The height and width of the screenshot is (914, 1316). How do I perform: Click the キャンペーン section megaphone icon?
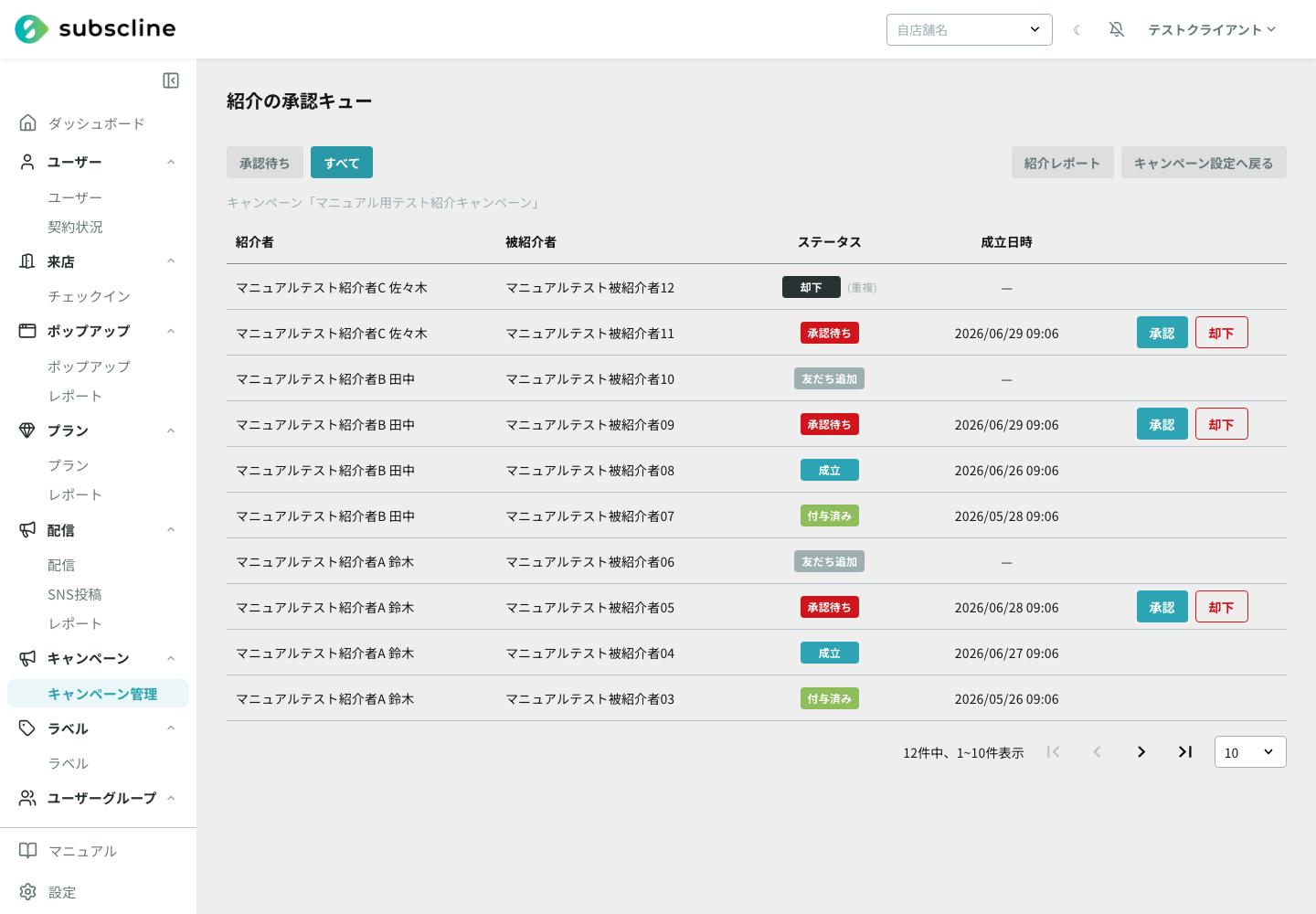point(27,658)
